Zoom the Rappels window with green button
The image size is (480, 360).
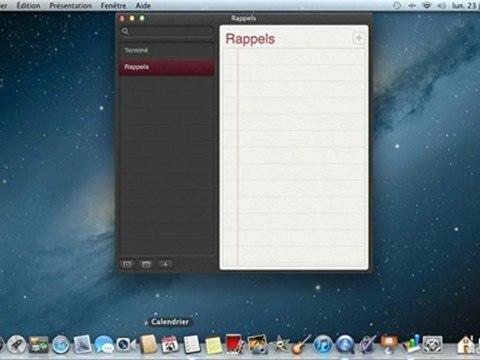tap(142, 18)
